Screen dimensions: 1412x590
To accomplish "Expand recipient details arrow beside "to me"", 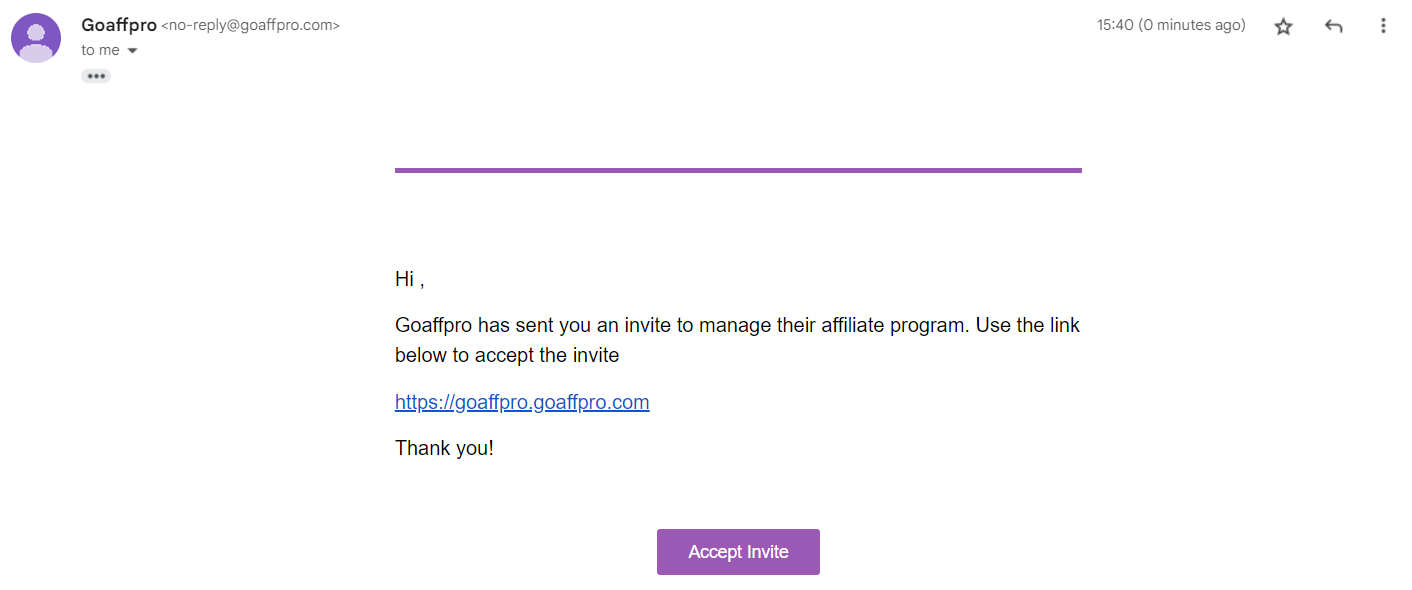I will [x=132, y=51].
